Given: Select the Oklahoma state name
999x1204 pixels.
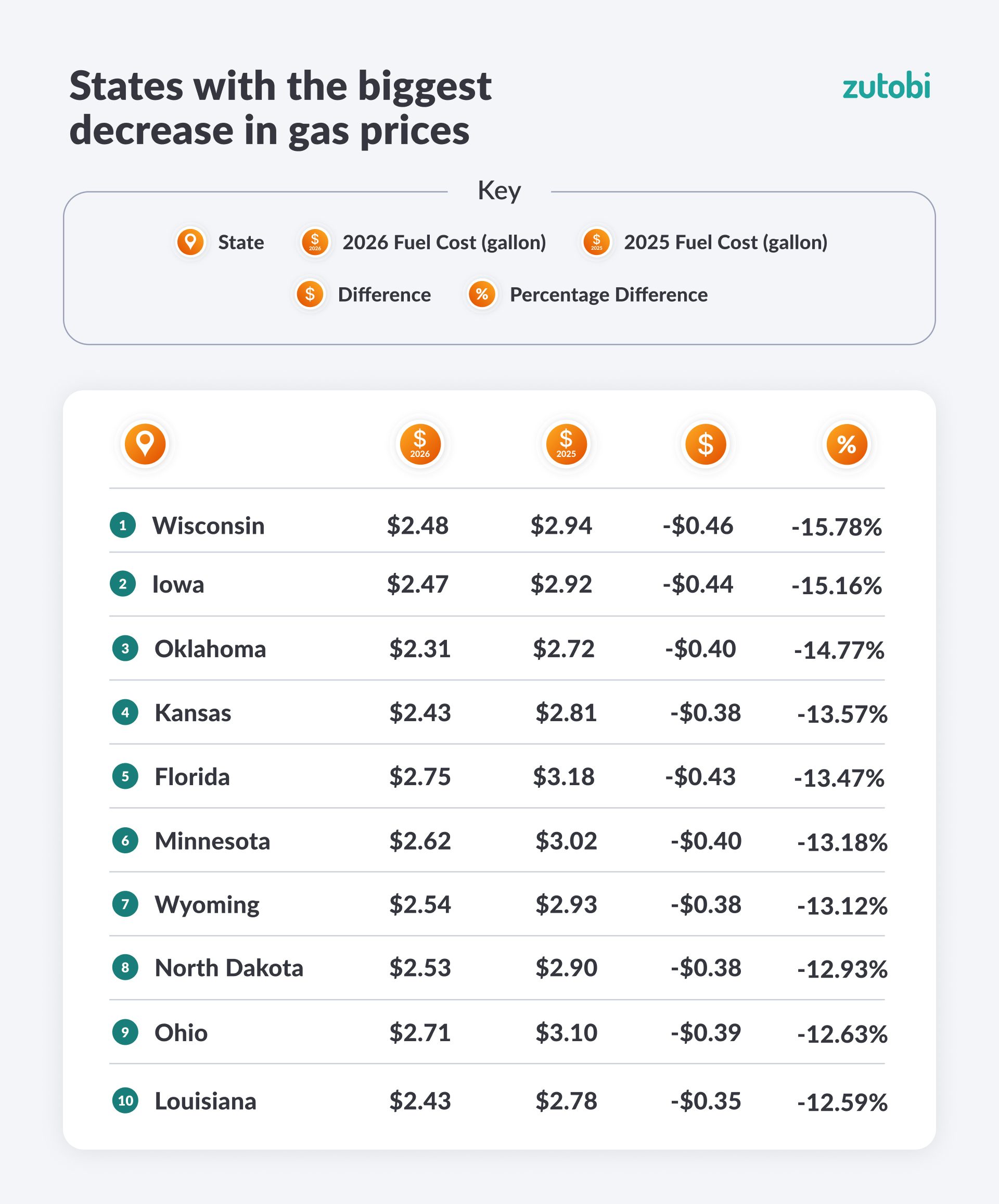Looking at the screenshot, I should [x=210, y=649].
